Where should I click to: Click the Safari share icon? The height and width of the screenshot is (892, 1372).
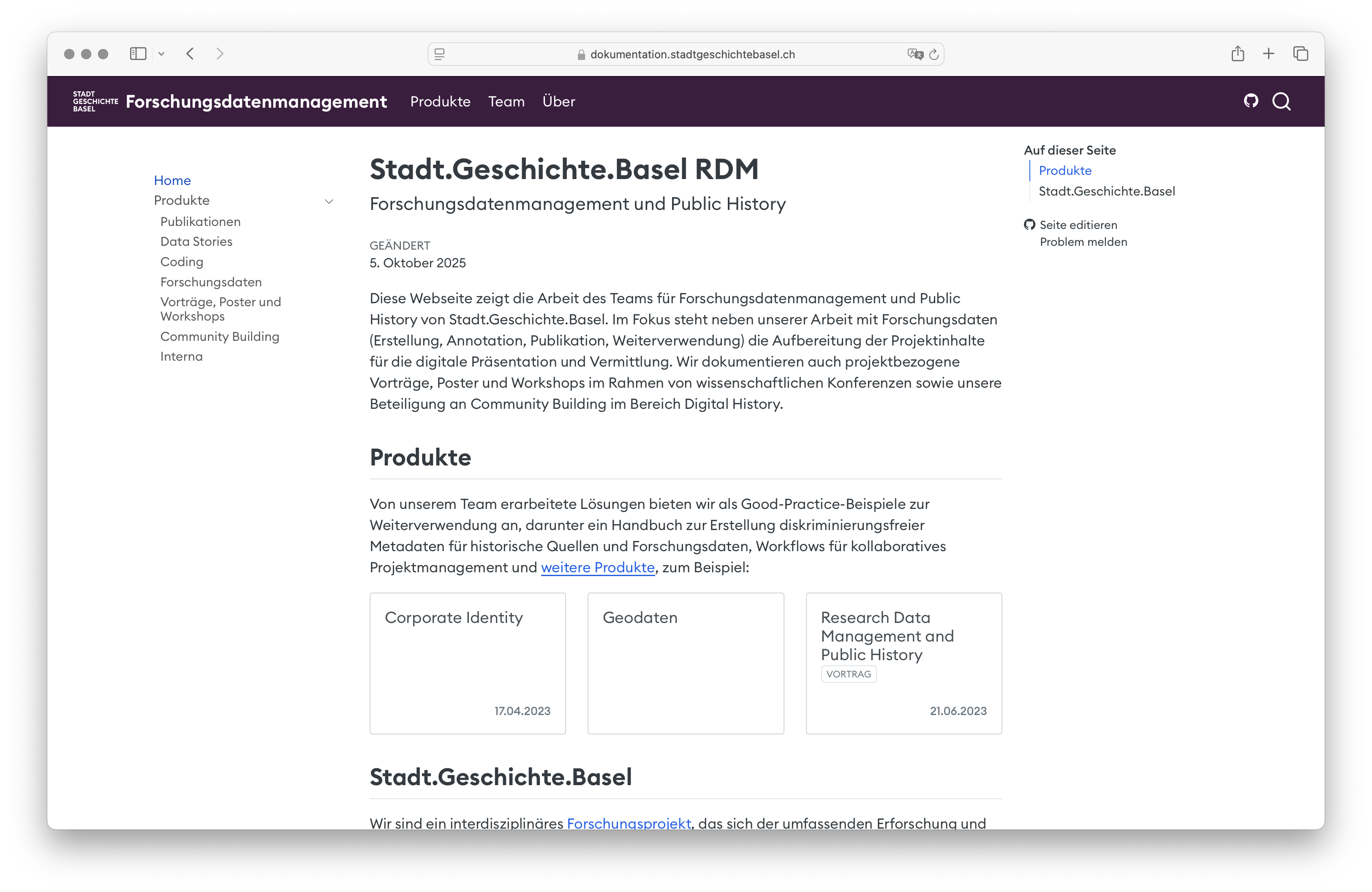1237,54
